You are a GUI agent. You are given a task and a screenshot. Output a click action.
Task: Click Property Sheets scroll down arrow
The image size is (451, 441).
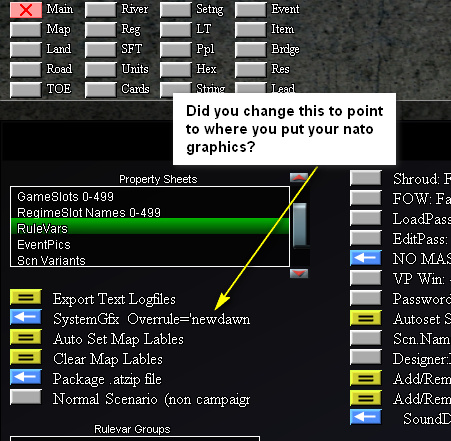tap(299, 273)
